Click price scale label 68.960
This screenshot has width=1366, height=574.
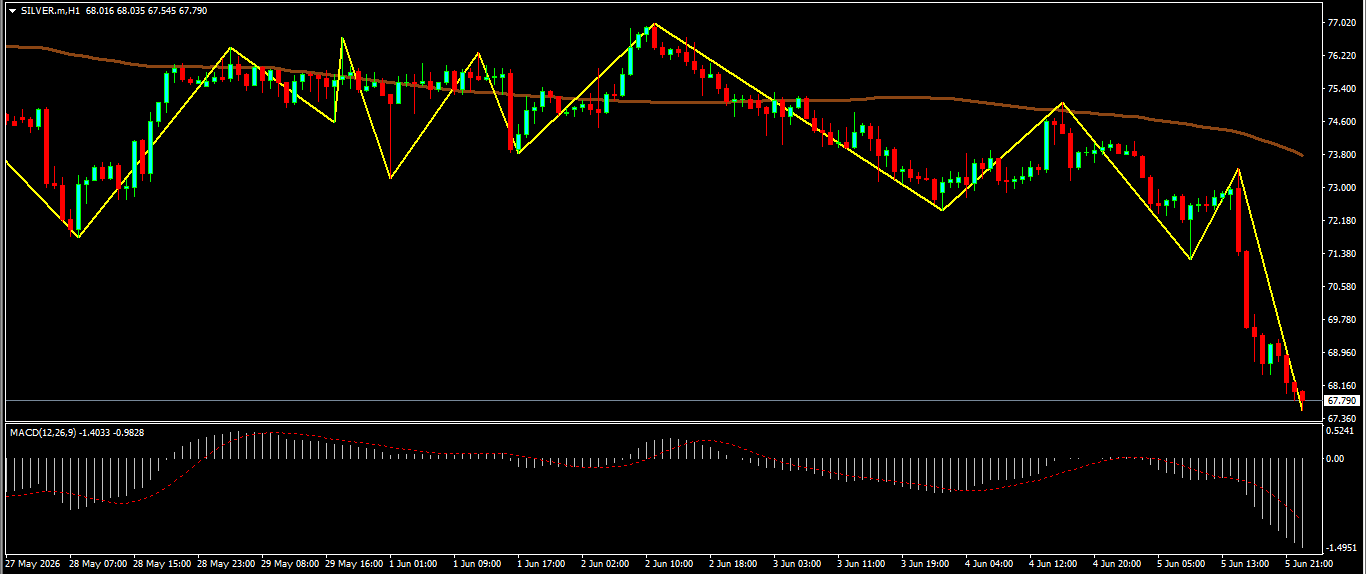1341,353
